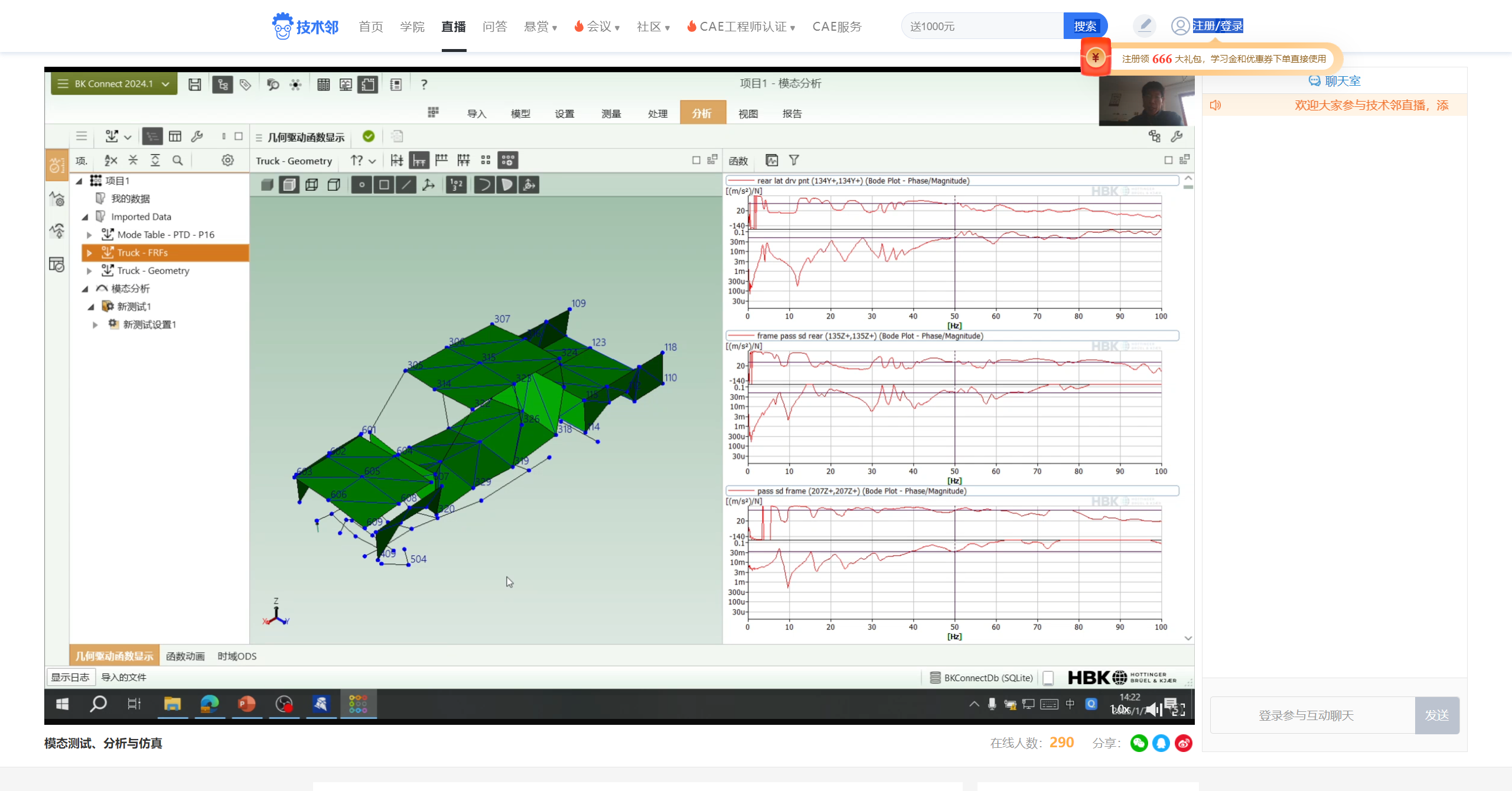Click the wrench icon above function panel

pyautogui.click(x=1177, y=136)
